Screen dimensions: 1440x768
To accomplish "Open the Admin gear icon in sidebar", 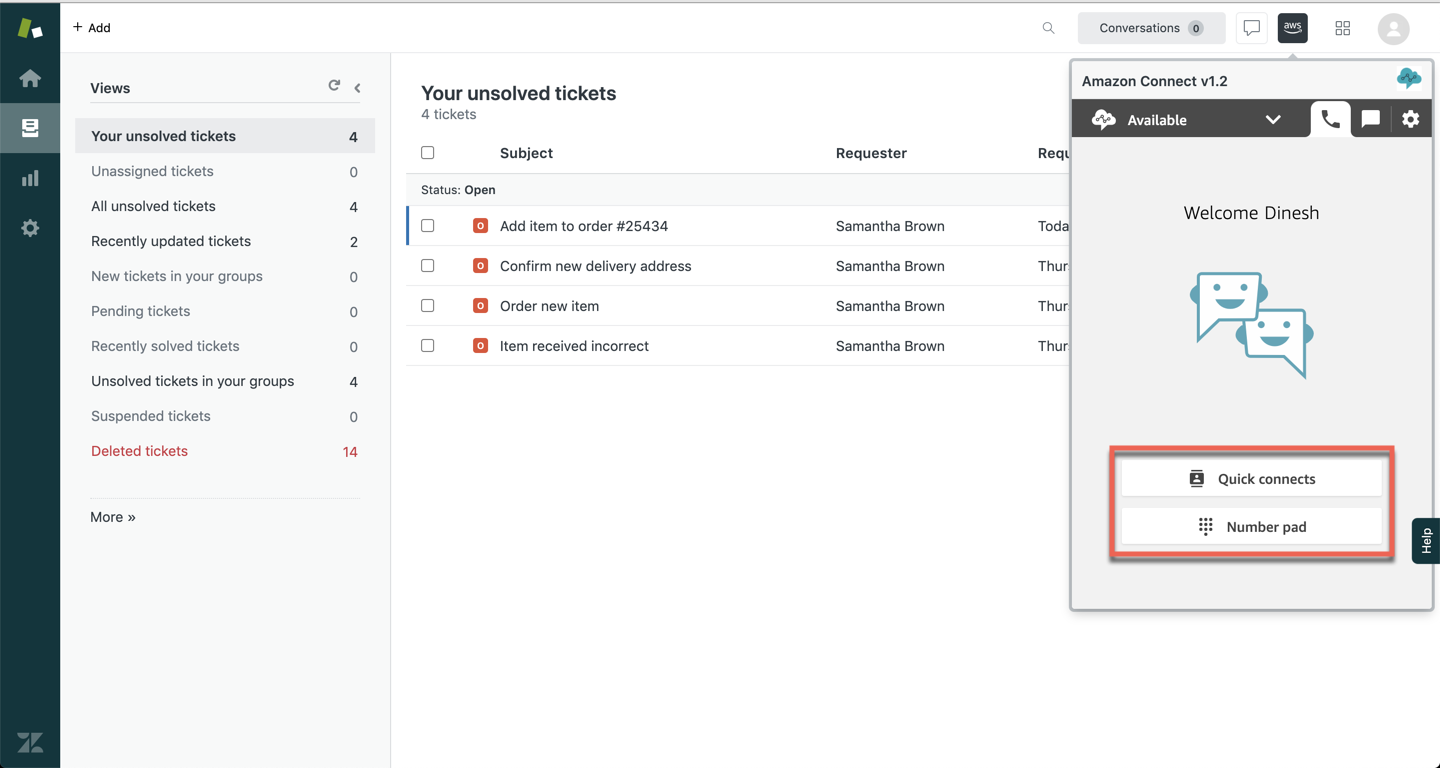I will [30, 228].
